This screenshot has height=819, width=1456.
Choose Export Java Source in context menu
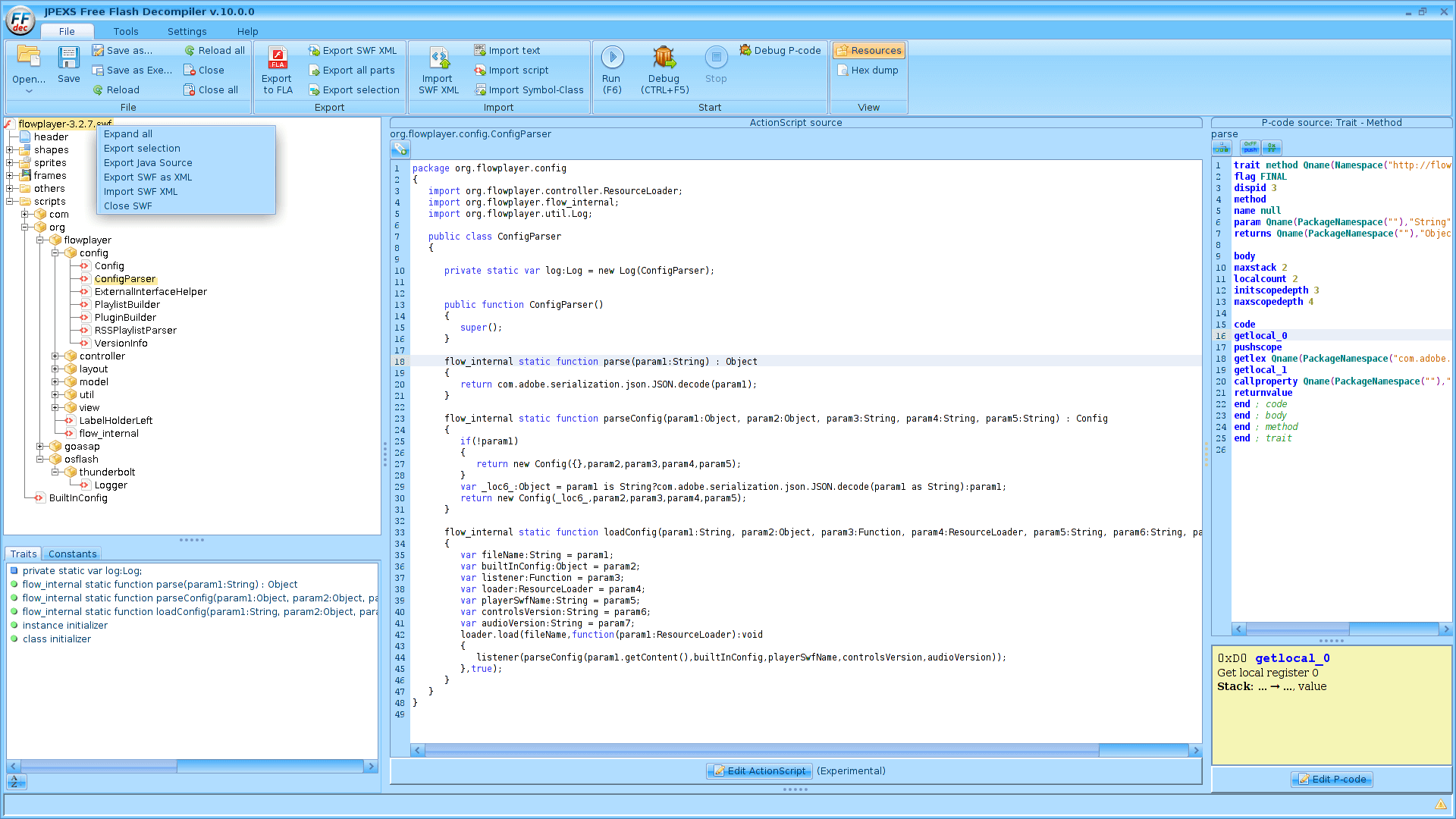(x=187, y=163)
